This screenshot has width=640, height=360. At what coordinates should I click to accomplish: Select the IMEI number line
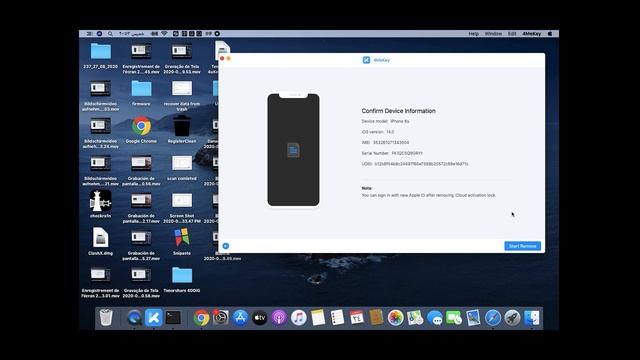point(385,142)
